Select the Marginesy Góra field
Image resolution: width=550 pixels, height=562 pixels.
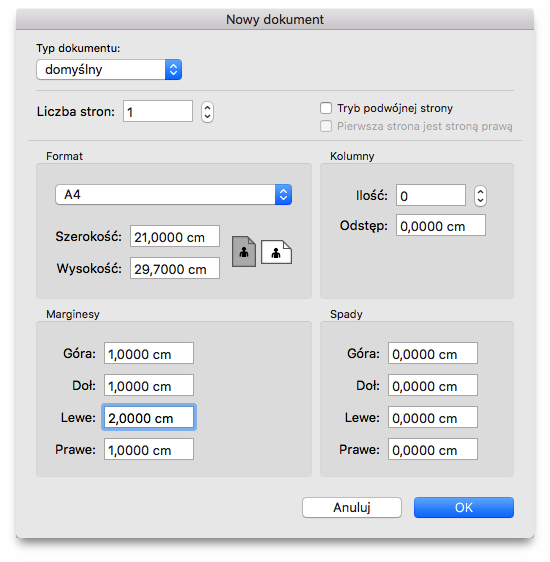[149, 353]
